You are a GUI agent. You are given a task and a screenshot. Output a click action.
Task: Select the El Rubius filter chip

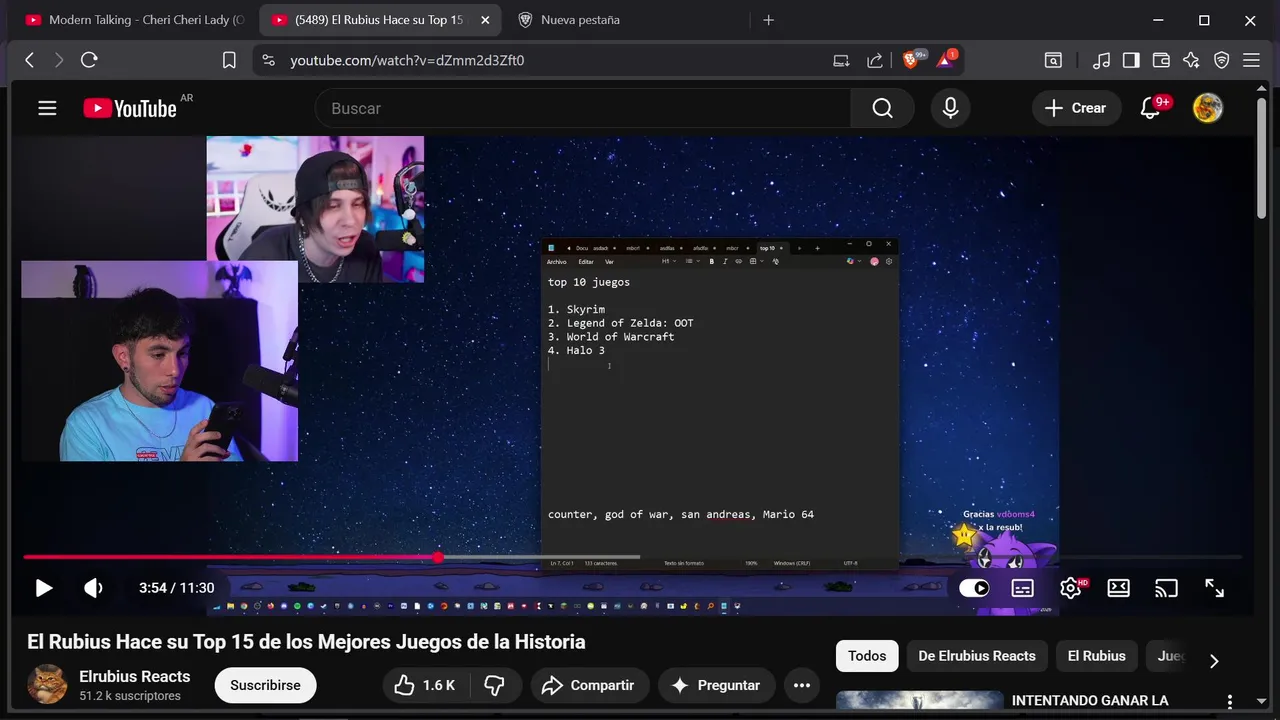pyautogui.click(x=1096, y=656)
